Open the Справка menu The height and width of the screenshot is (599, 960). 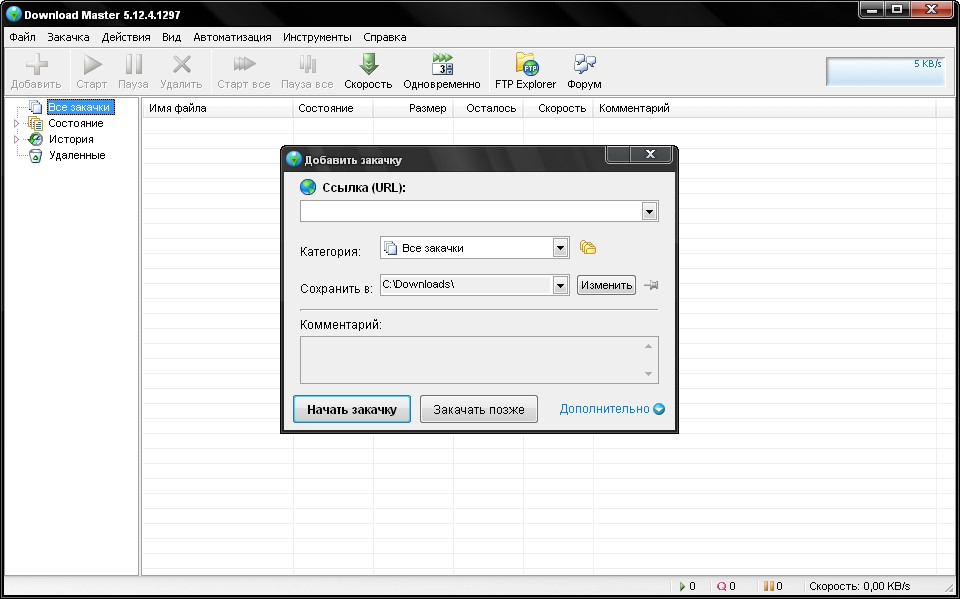tap(384, 37)
